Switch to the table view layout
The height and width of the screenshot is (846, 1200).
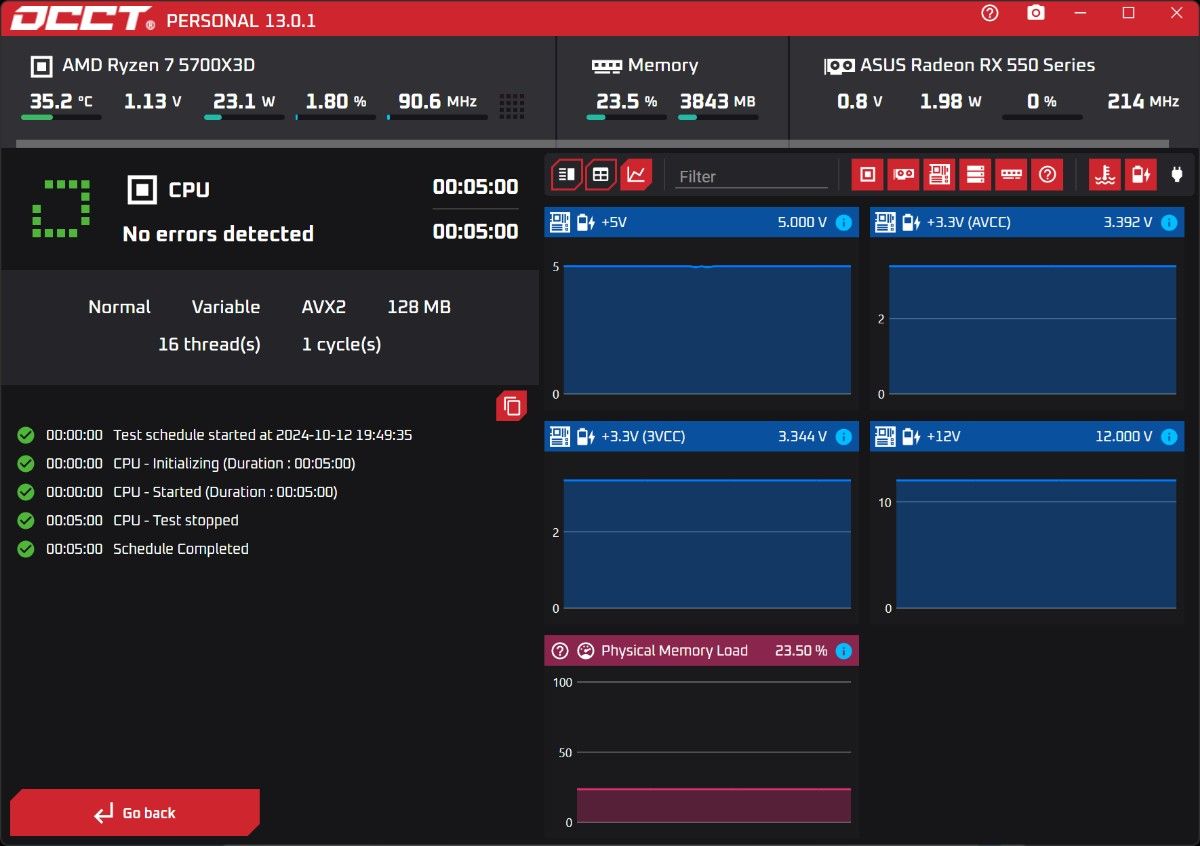click(601, 174)
